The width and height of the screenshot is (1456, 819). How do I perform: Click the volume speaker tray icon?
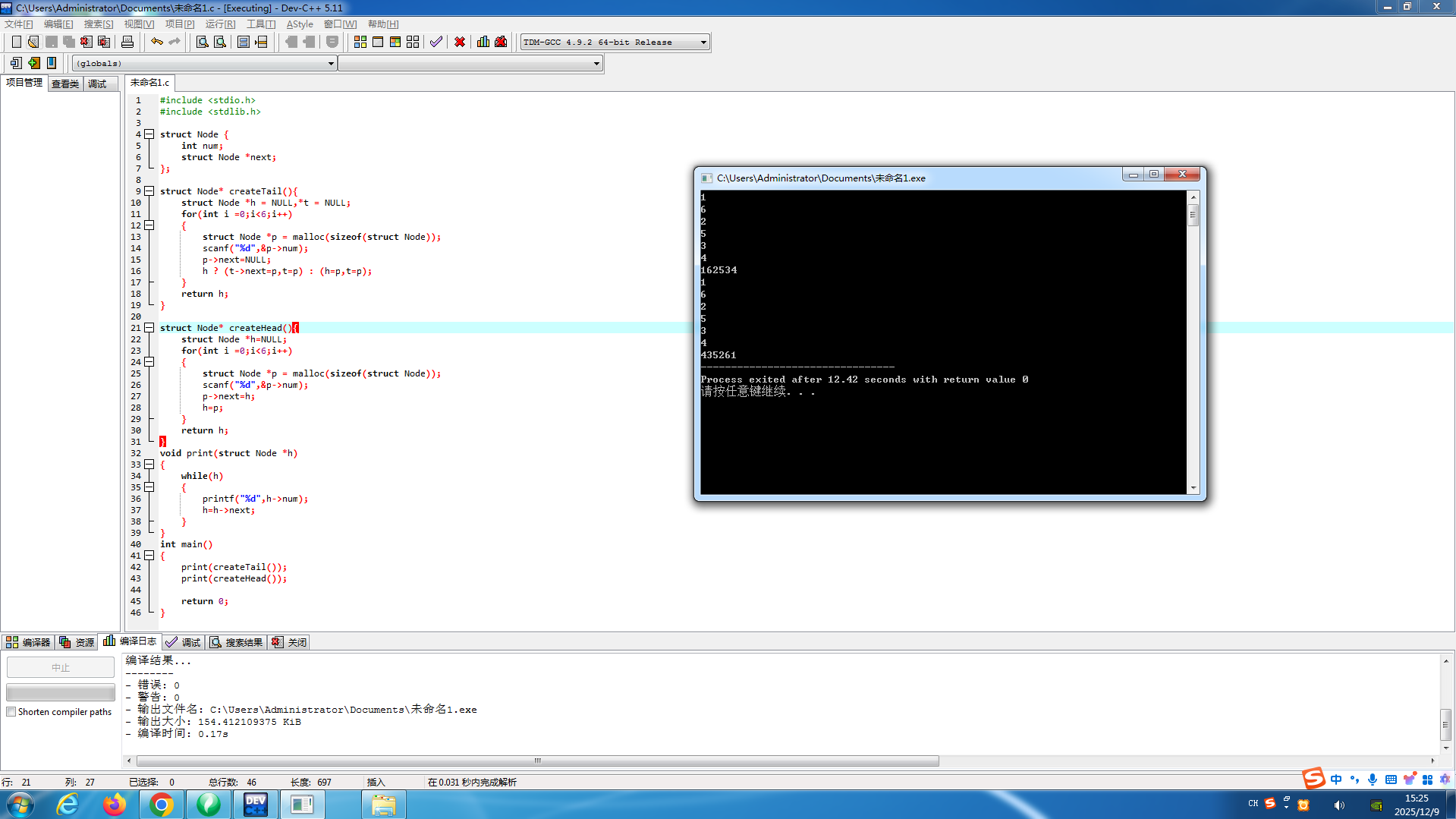coord(1339,805)
